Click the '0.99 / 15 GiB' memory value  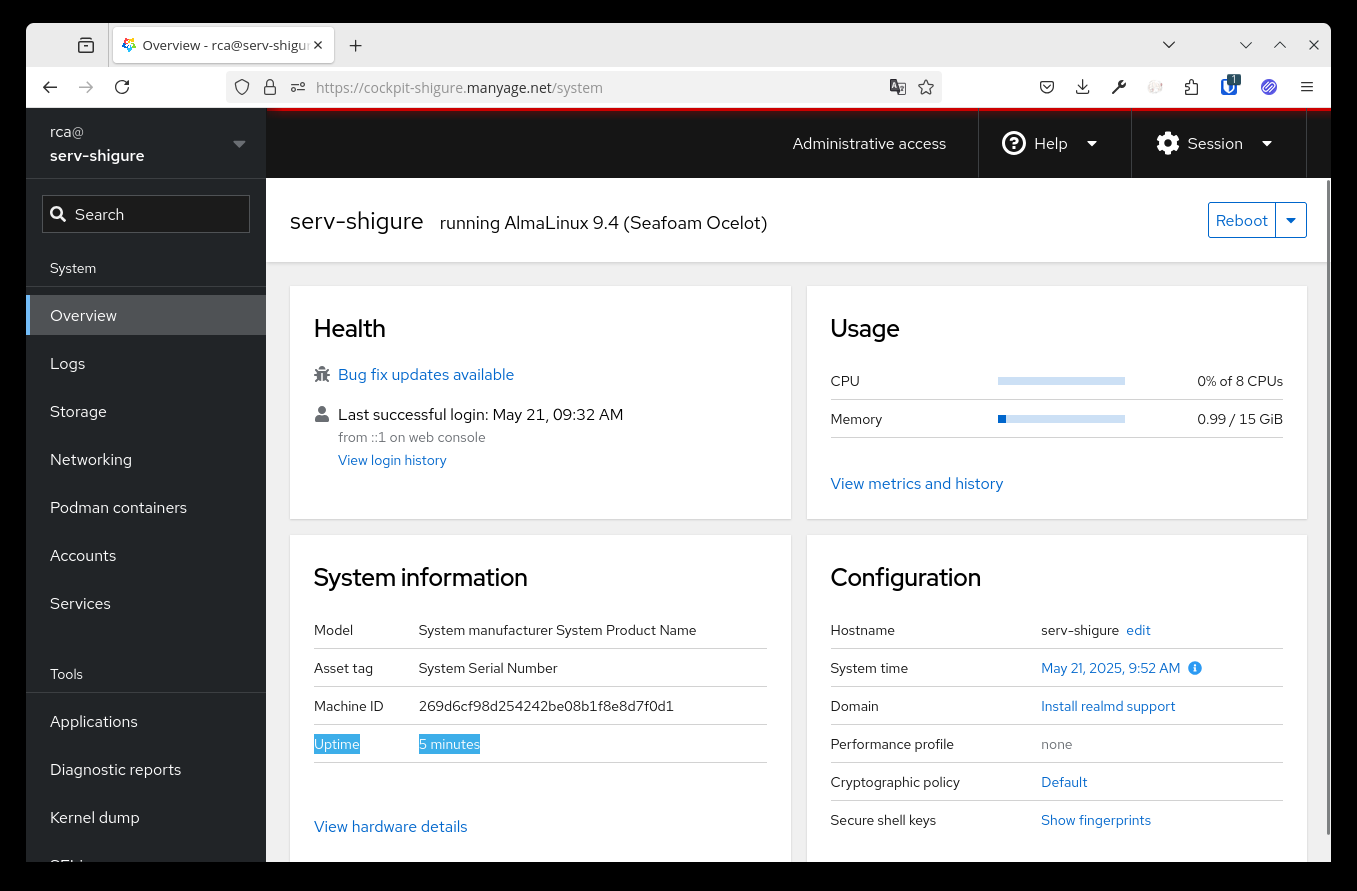(1240, 419)
